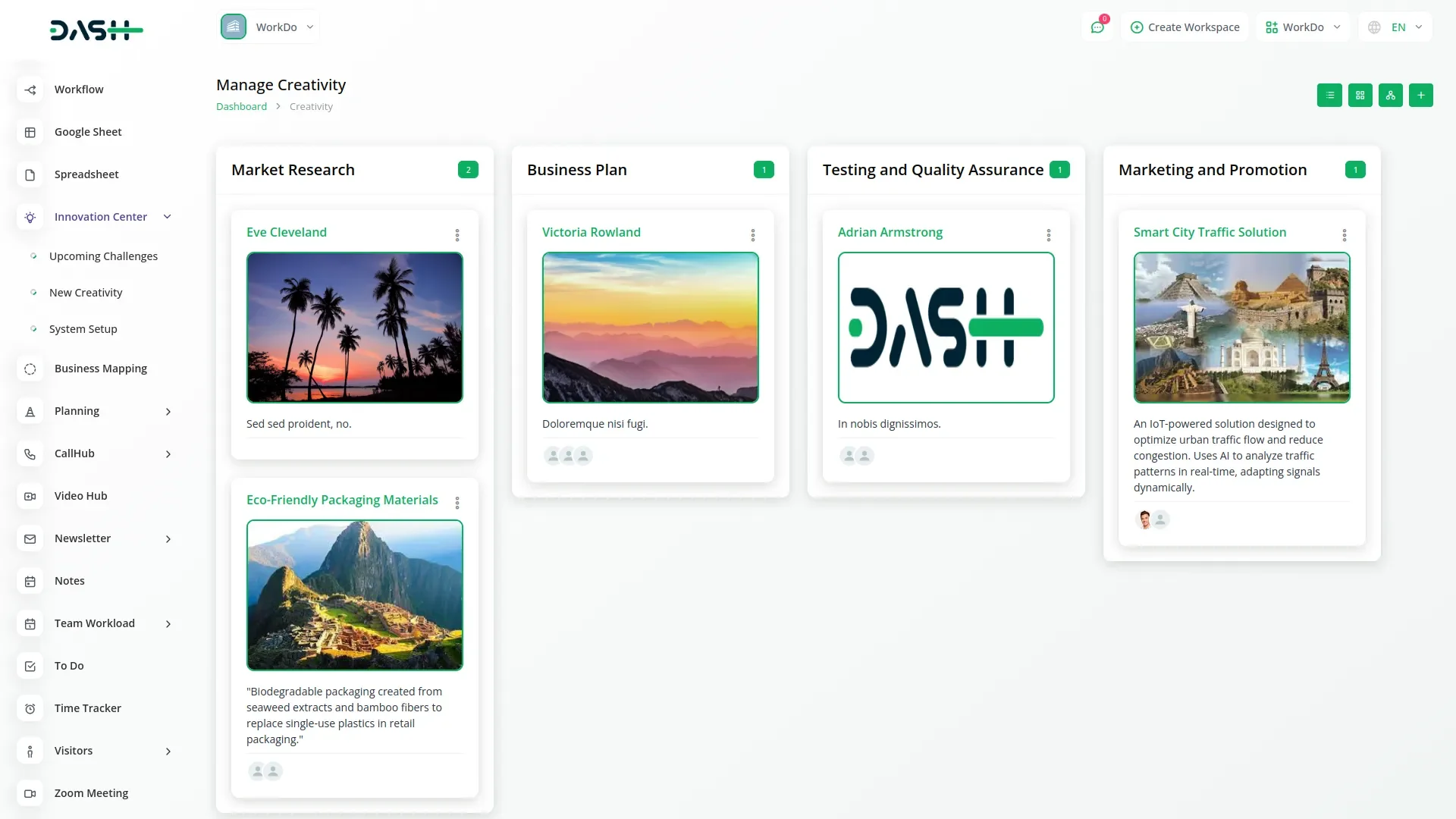Collapse the Innovation Center menu
Viewport: 1456px width, 819px height.
pyautogui.click(x=168, y=217)
